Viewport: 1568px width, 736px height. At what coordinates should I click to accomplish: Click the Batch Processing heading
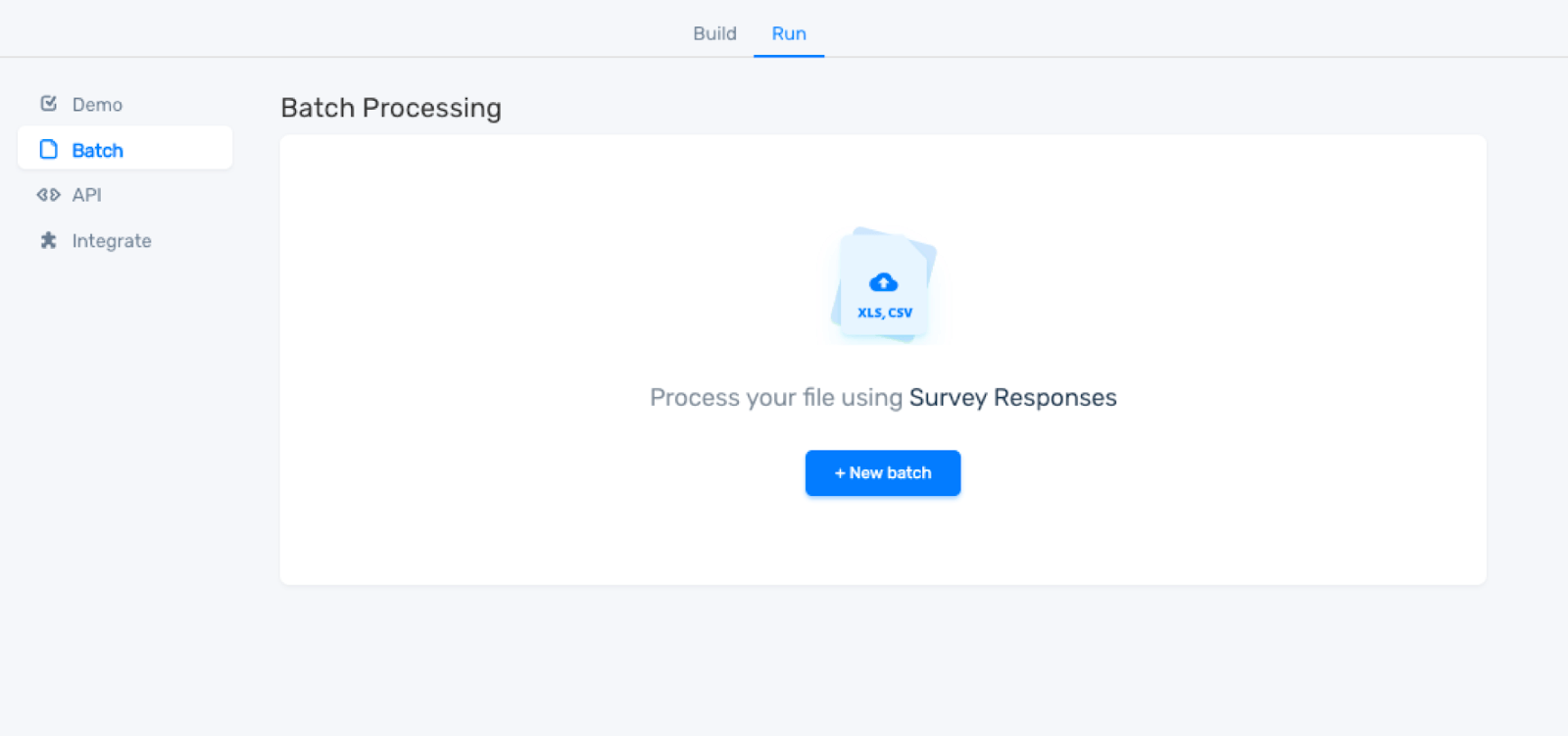click(390, 108)
